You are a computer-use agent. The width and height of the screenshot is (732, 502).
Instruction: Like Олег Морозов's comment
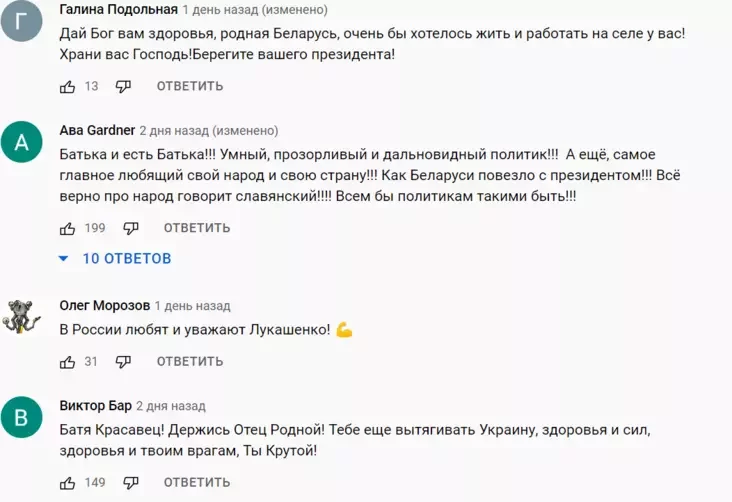click(x=68, y=361)
